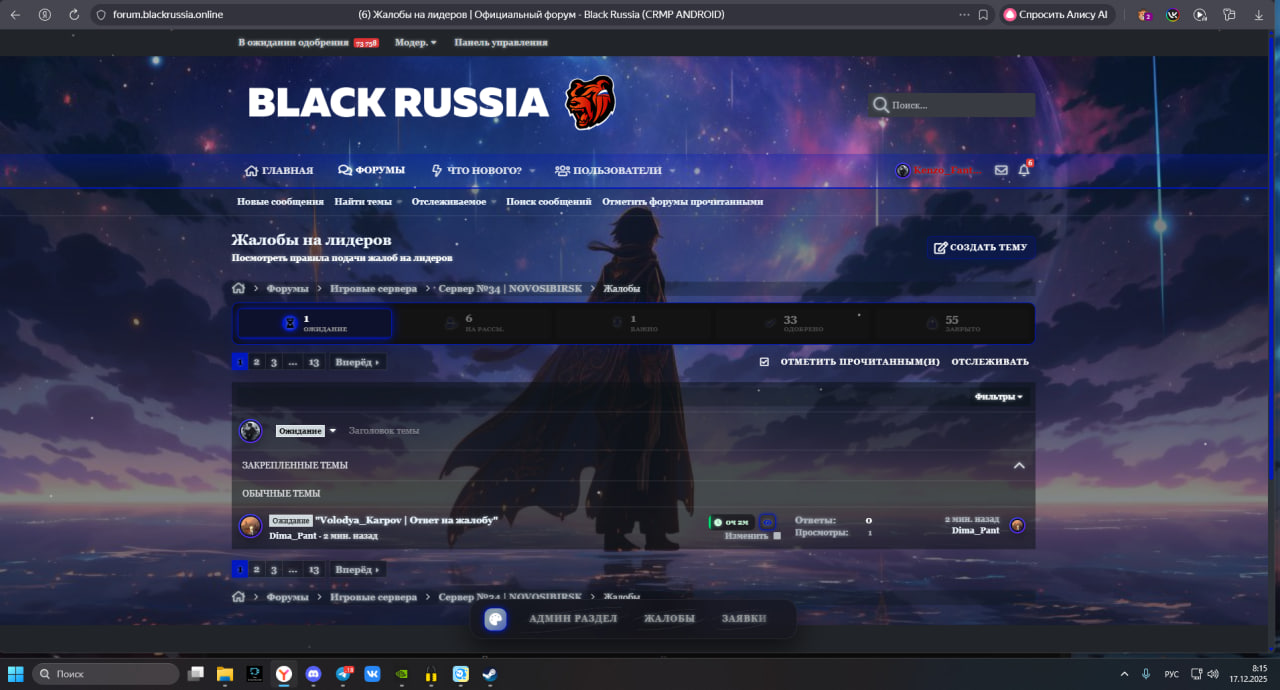This screenshot has width=1280, height=690.
Task: Open the В ожидании одобрения link
Action: [308, 43]
